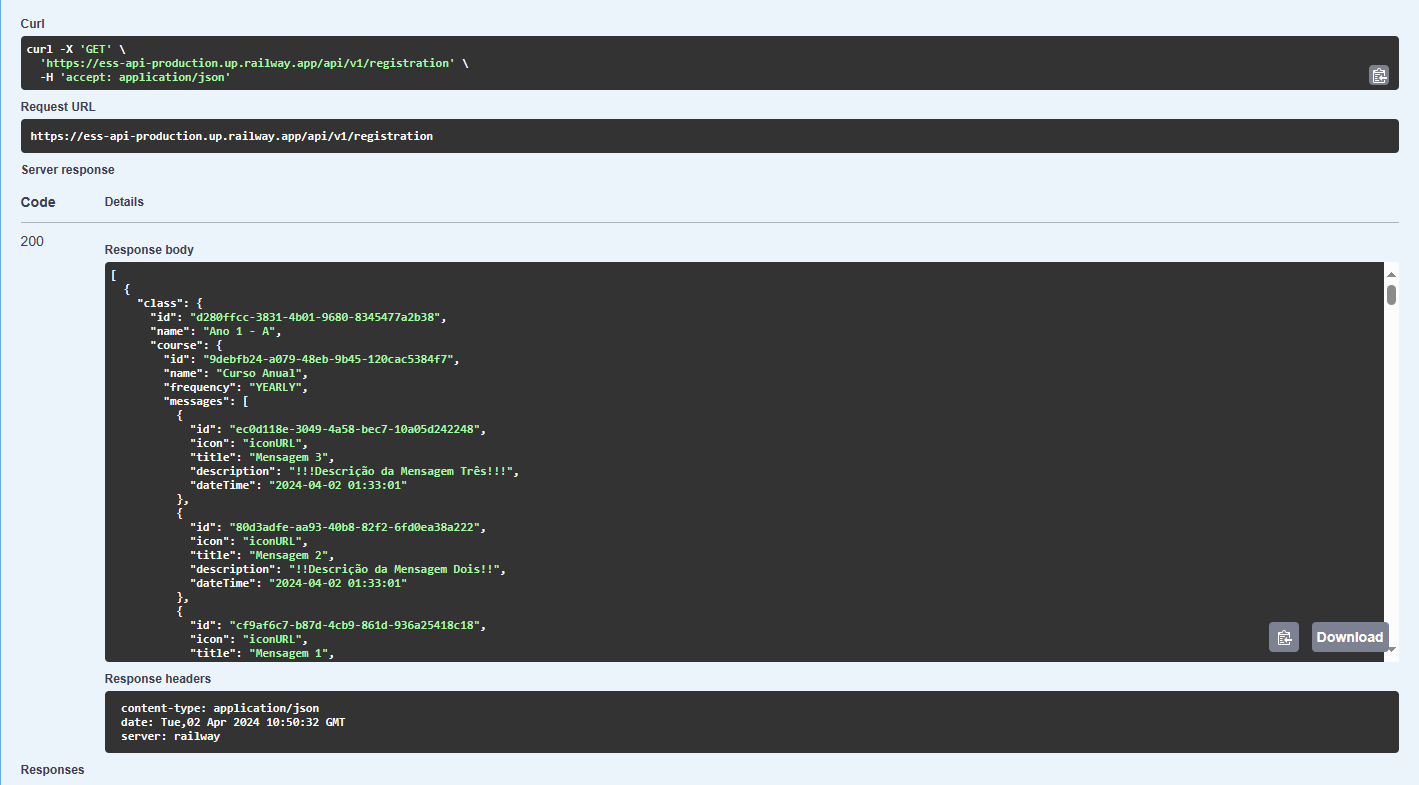Image resolution: width=1419 pixels, height=785 pixels.
Task: Click the date header line
Action: coord(233,722)
